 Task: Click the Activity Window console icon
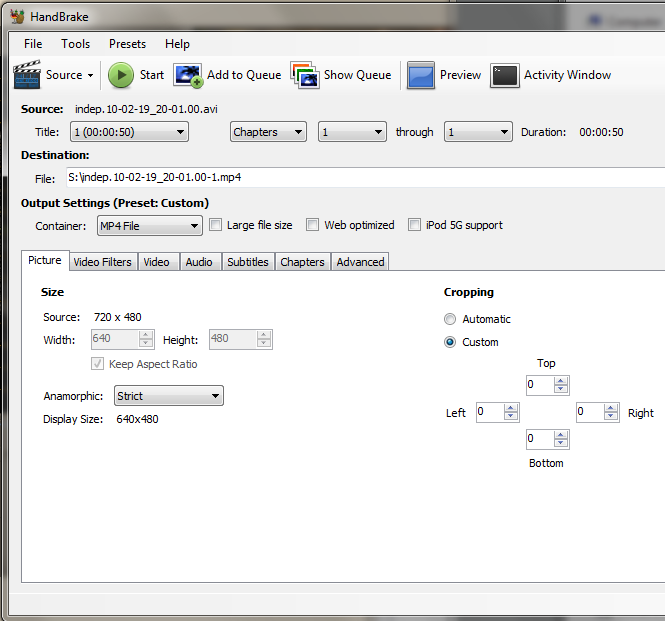504,76
